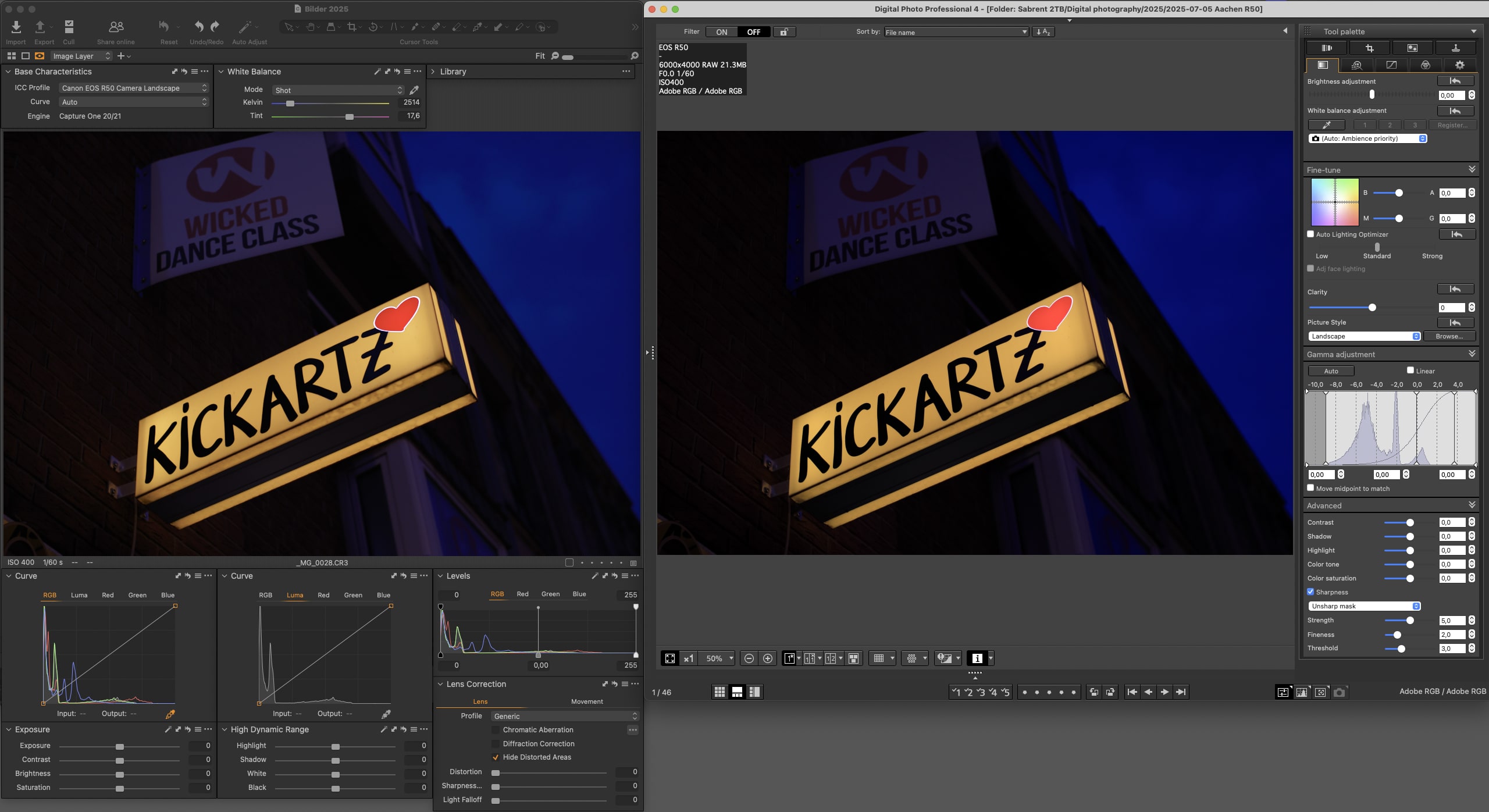Image resolution: width=1489 pixels, height=812 pixels.
Task: Click the DPP white balance eyedropper button
Action: 1326,125
